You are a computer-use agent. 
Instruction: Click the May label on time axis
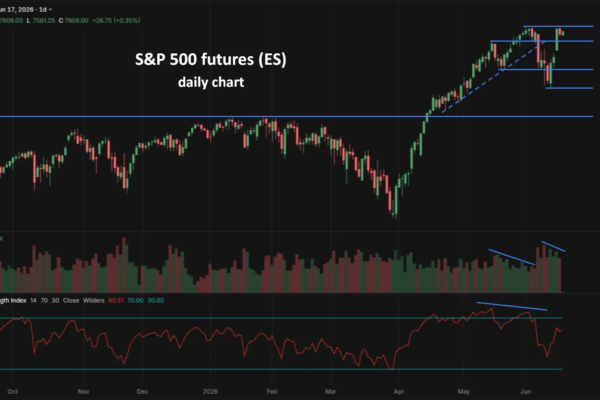(463, 392)
